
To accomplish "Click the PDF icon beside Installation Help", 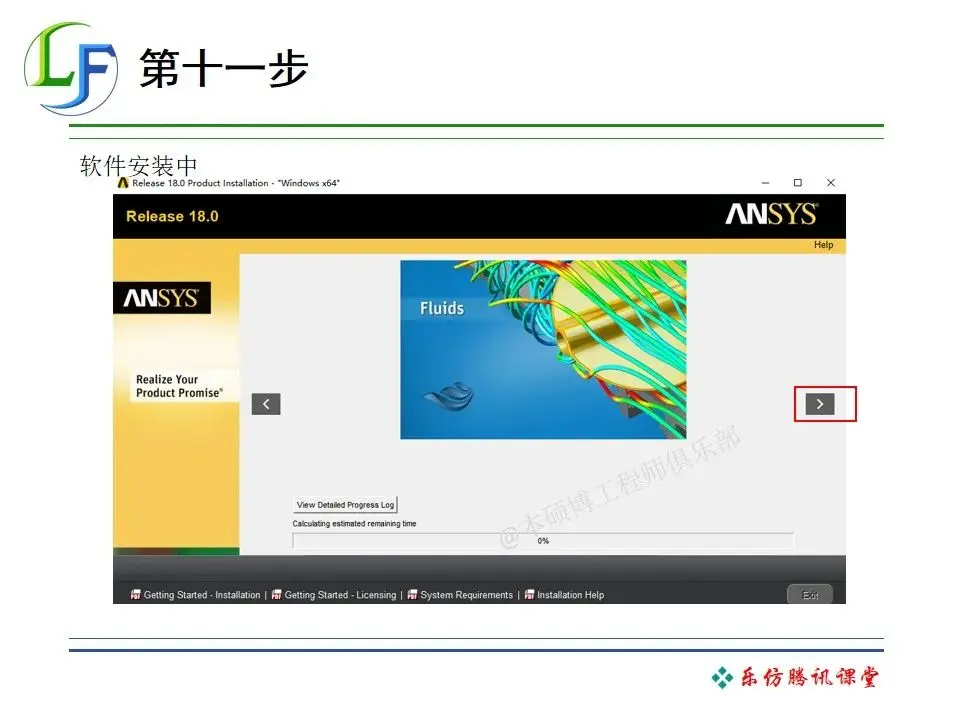I will point(529,594).
